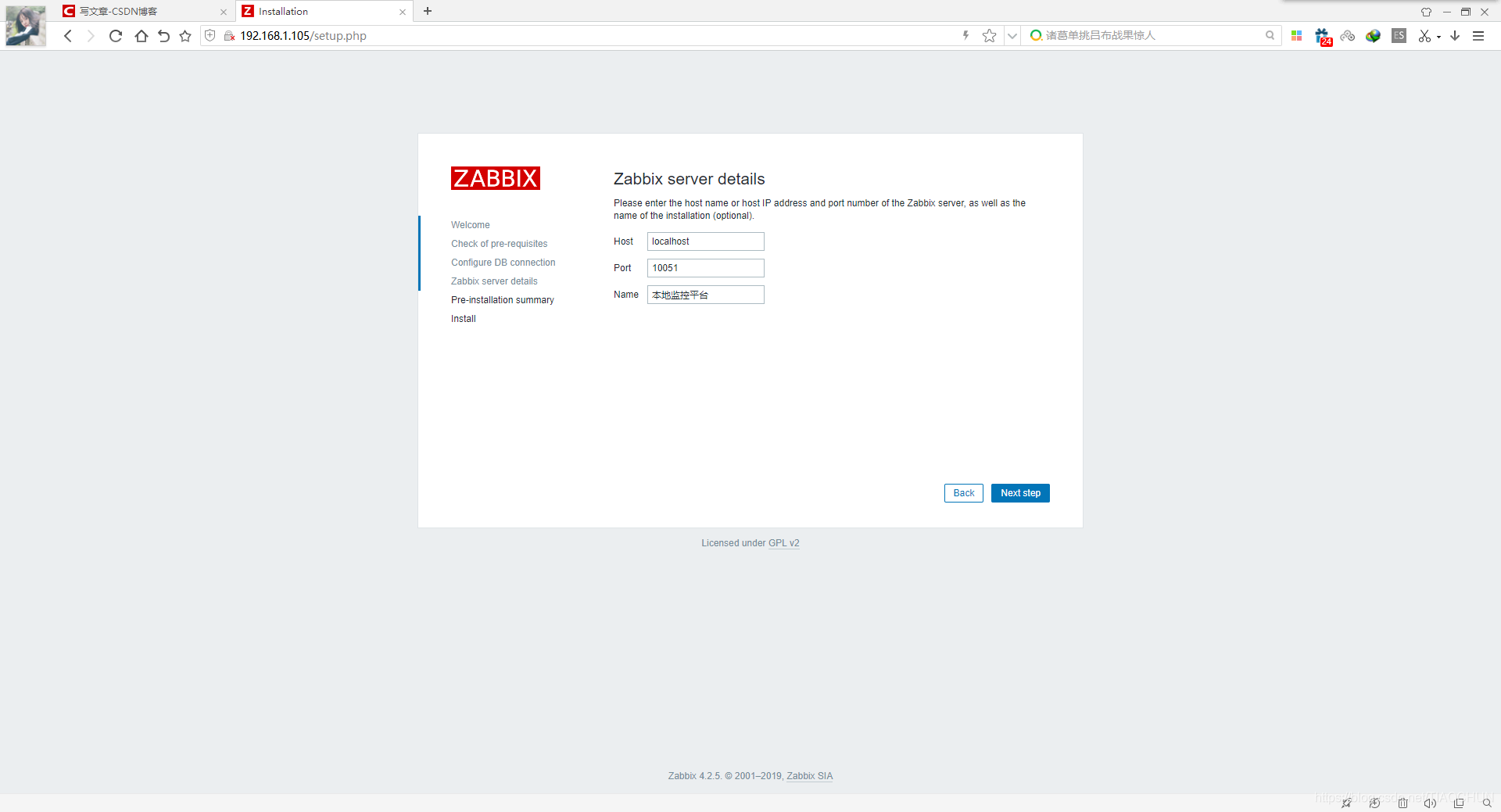Screen dimensions: 1501x812
Task: Click the overlapping windows icon in status bar
Action: (1459, 803)
